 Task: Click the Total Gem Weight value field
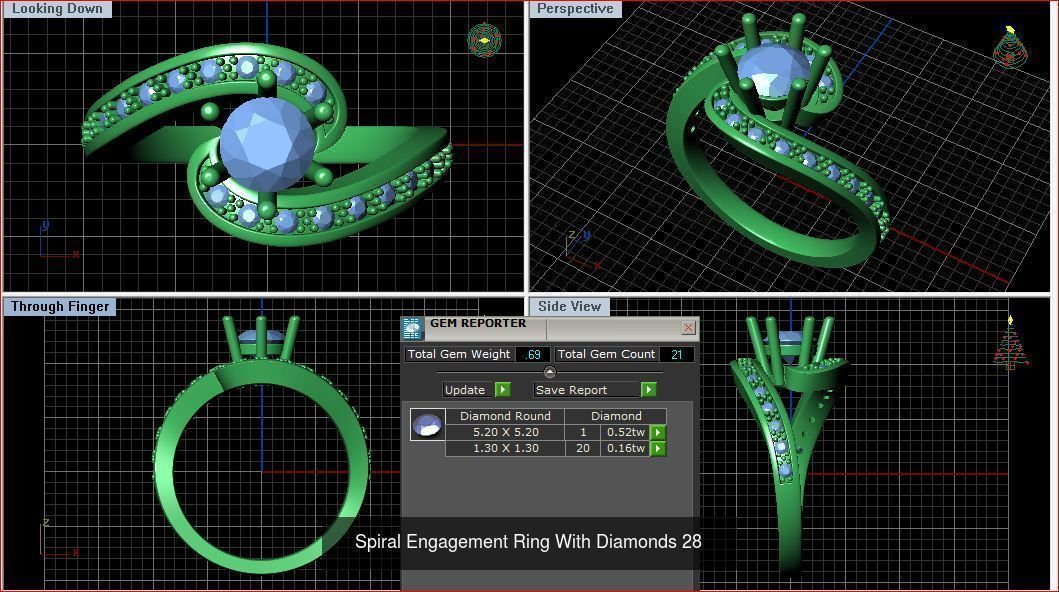(533, 354)
